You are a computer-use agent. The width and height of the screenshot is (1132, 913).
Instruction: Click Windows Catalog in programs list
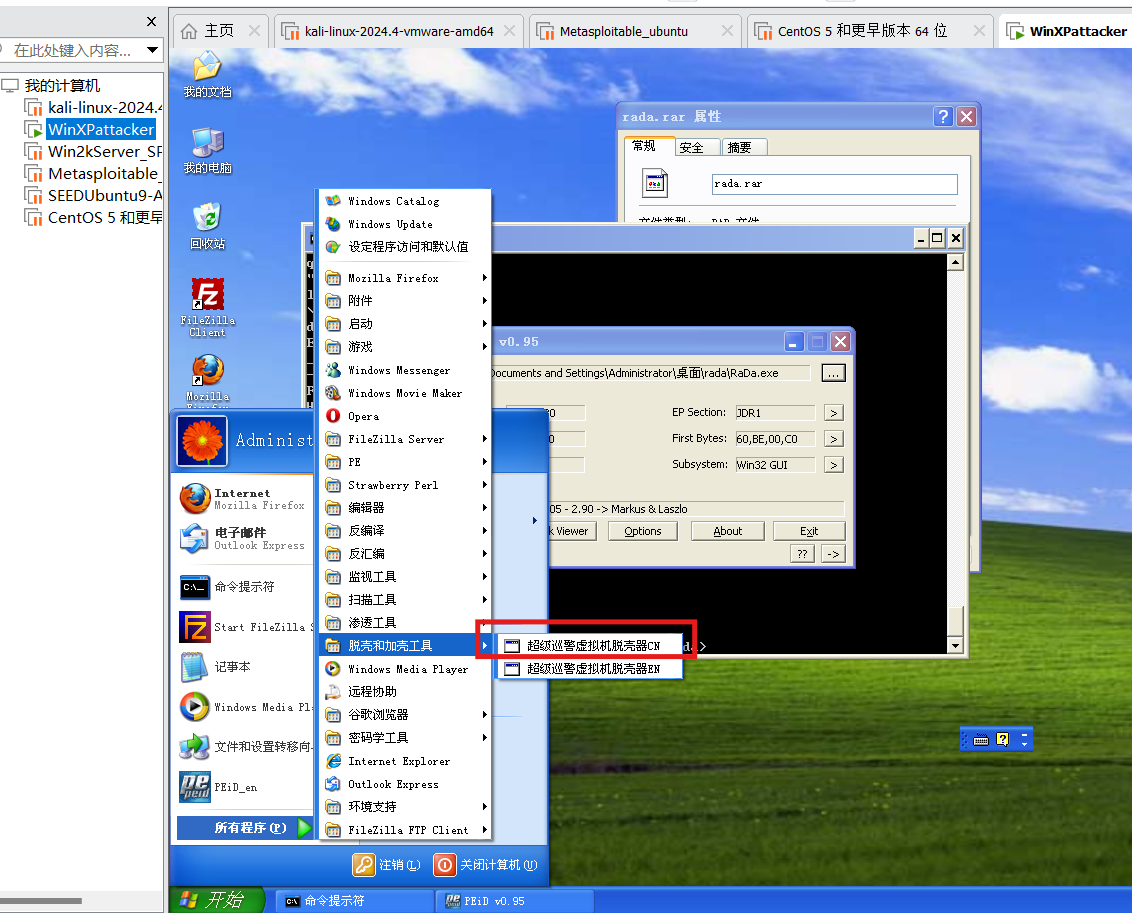point(405,201)
